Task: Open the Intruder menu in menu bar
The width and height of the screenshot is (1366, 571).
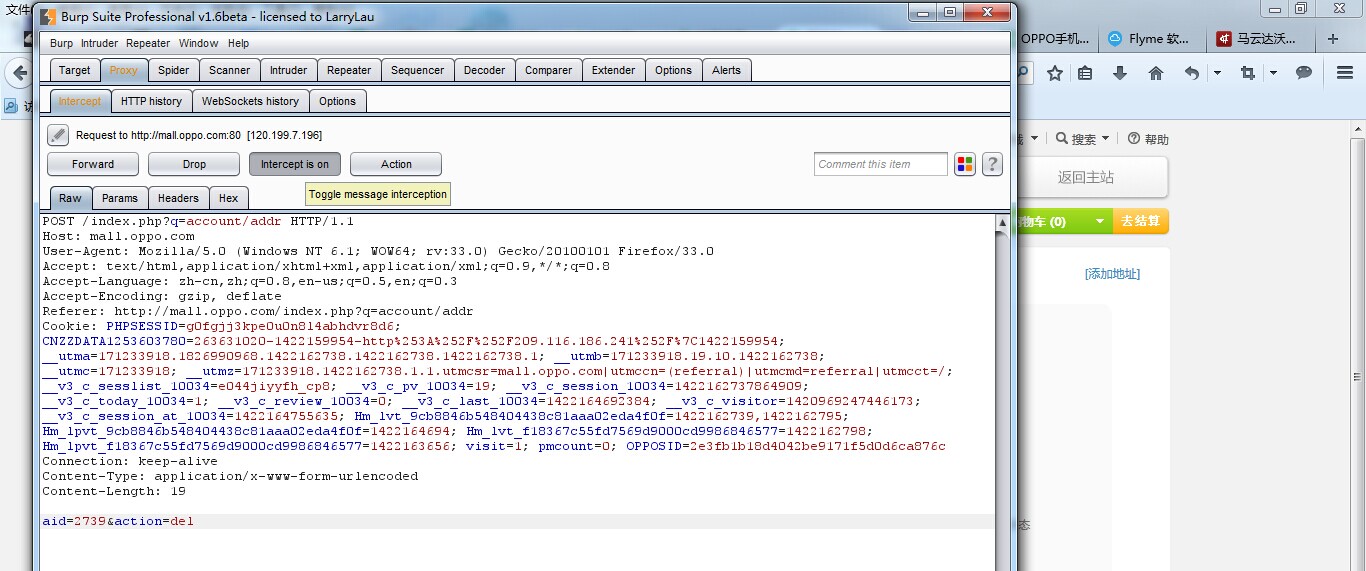Action: [x=99, y=43]
